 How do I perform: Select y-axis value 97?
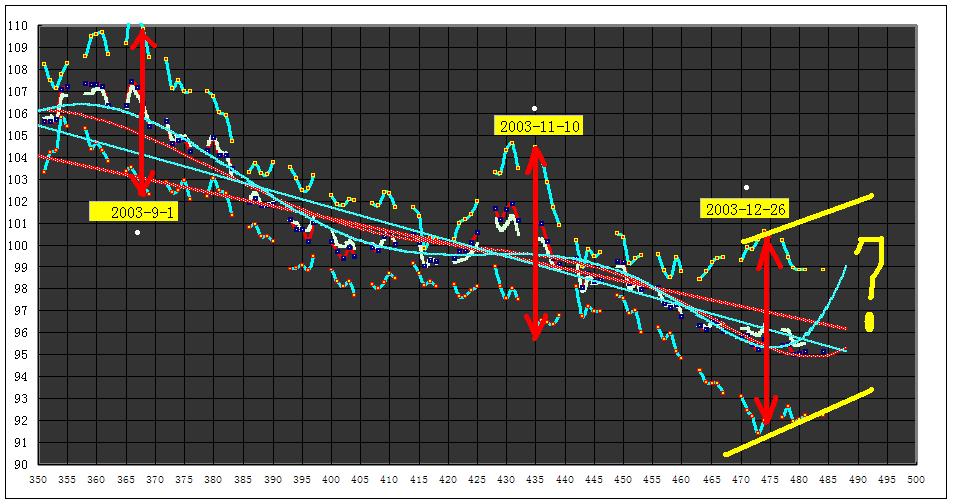[x=21, y=311]
